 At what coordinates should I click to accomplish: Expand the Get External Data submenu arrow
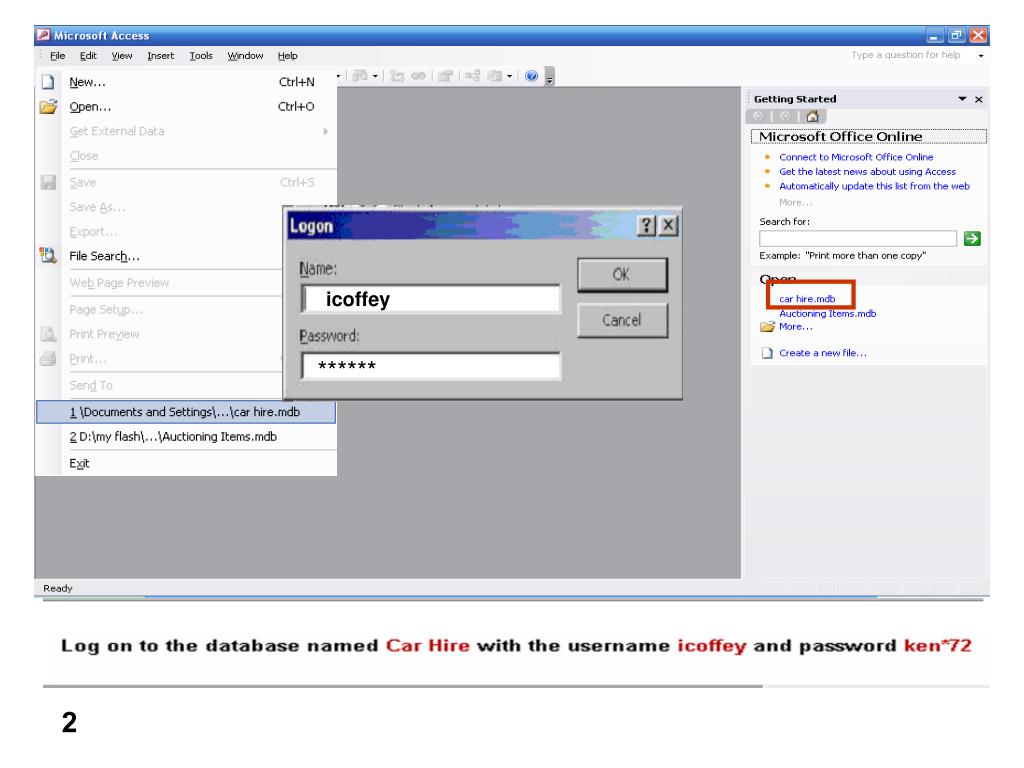point(325,131)
